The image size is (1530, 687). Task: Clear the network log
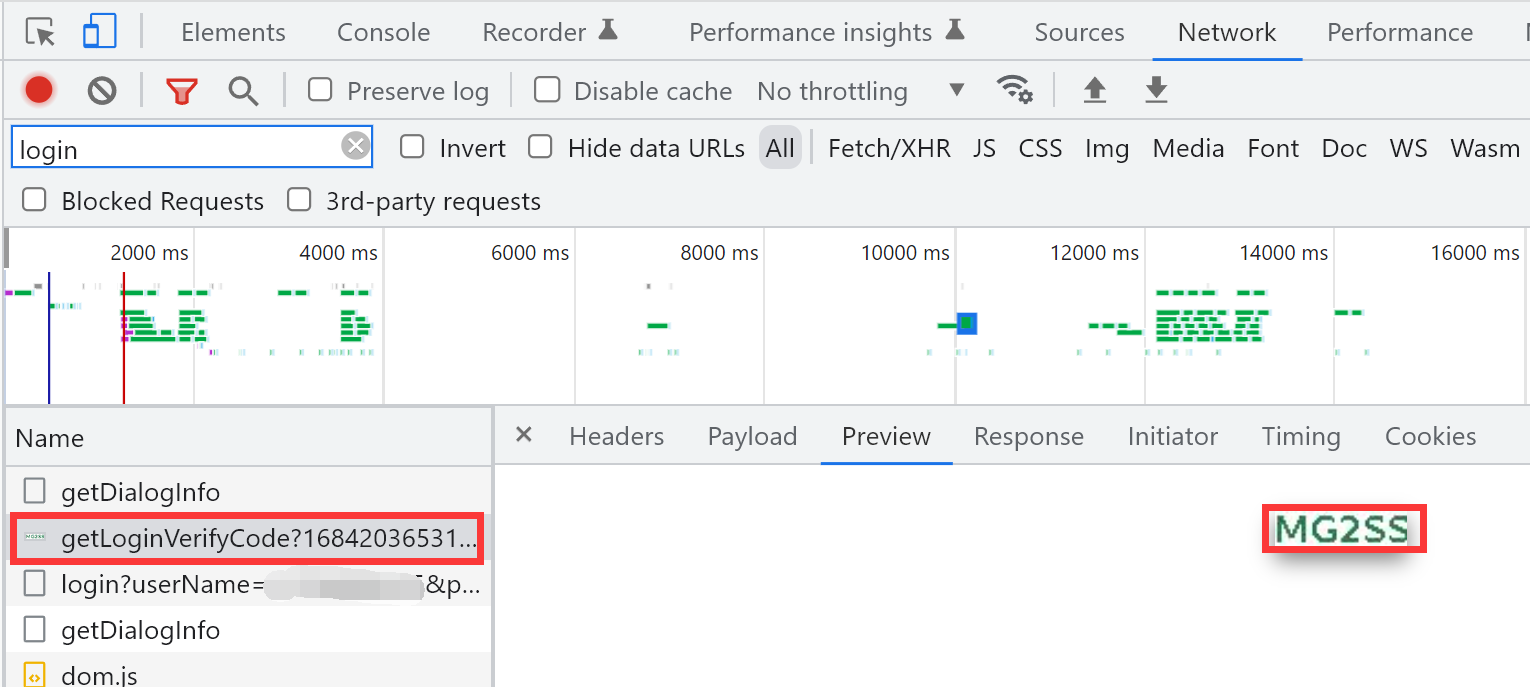(x=101, y=91)
